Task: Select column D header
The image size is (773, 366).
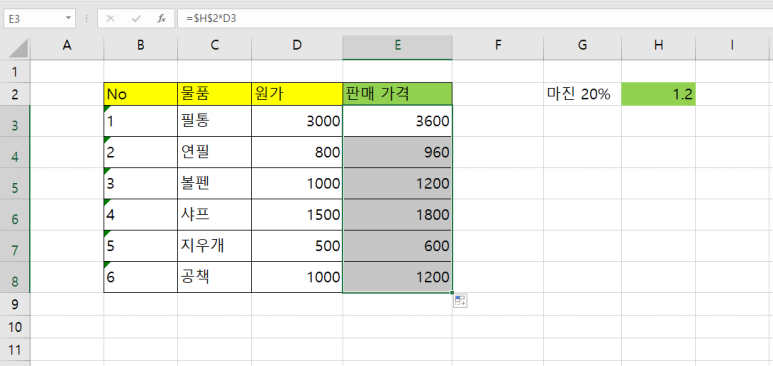Action: coord(297,45)
